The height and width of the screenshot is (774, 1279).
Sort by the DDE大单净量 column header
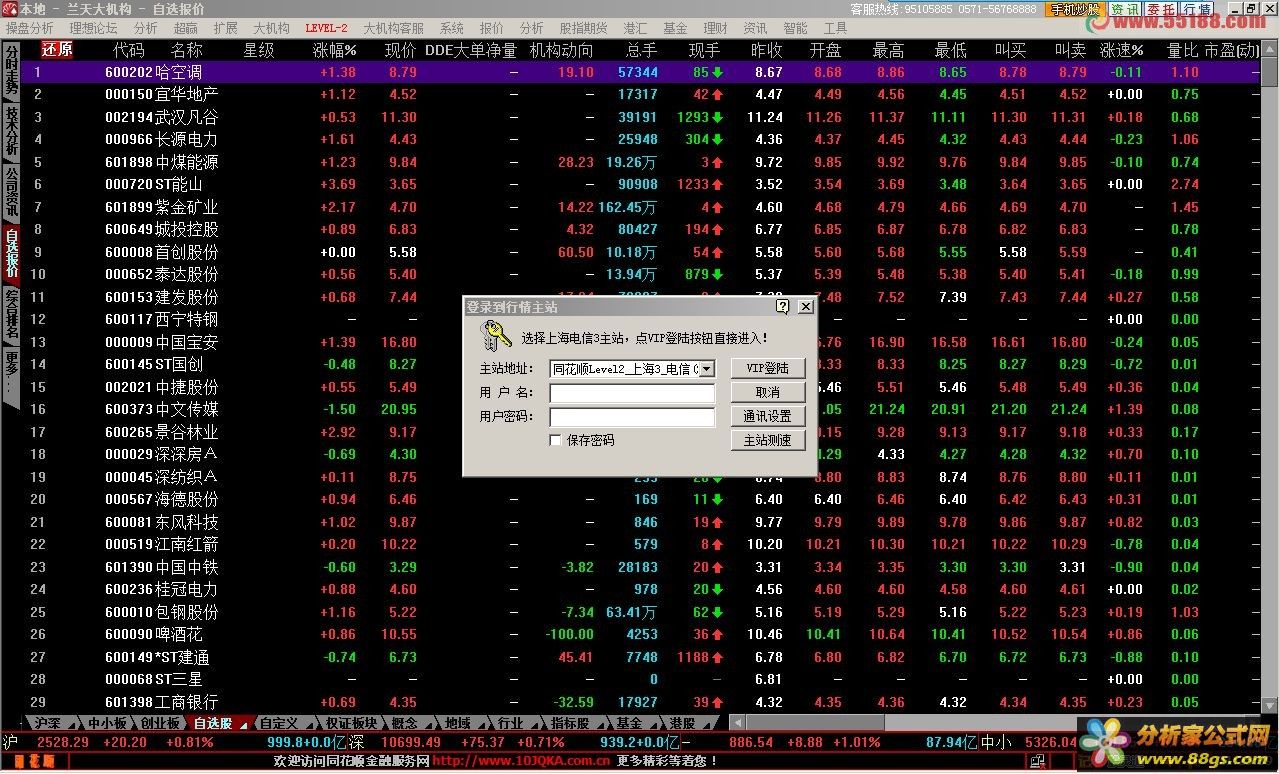tap(471, 50)
